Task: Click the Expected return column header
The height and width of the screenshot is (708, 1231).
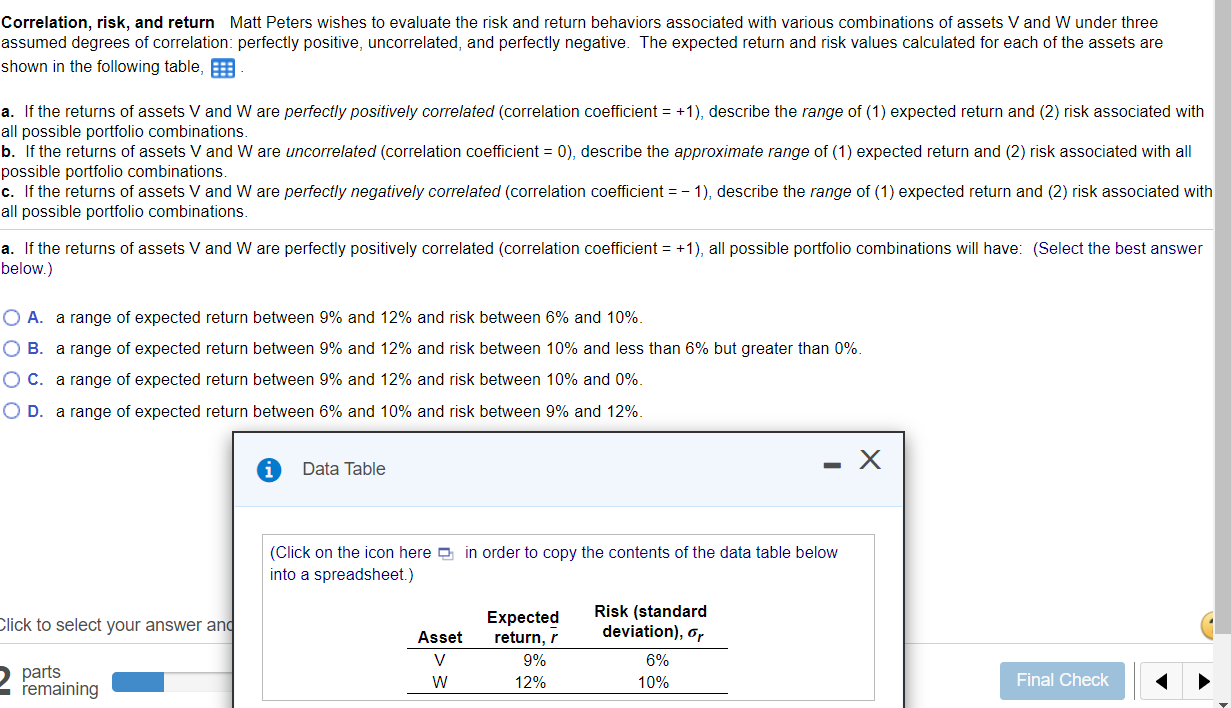Action: (x=523, y=625)
